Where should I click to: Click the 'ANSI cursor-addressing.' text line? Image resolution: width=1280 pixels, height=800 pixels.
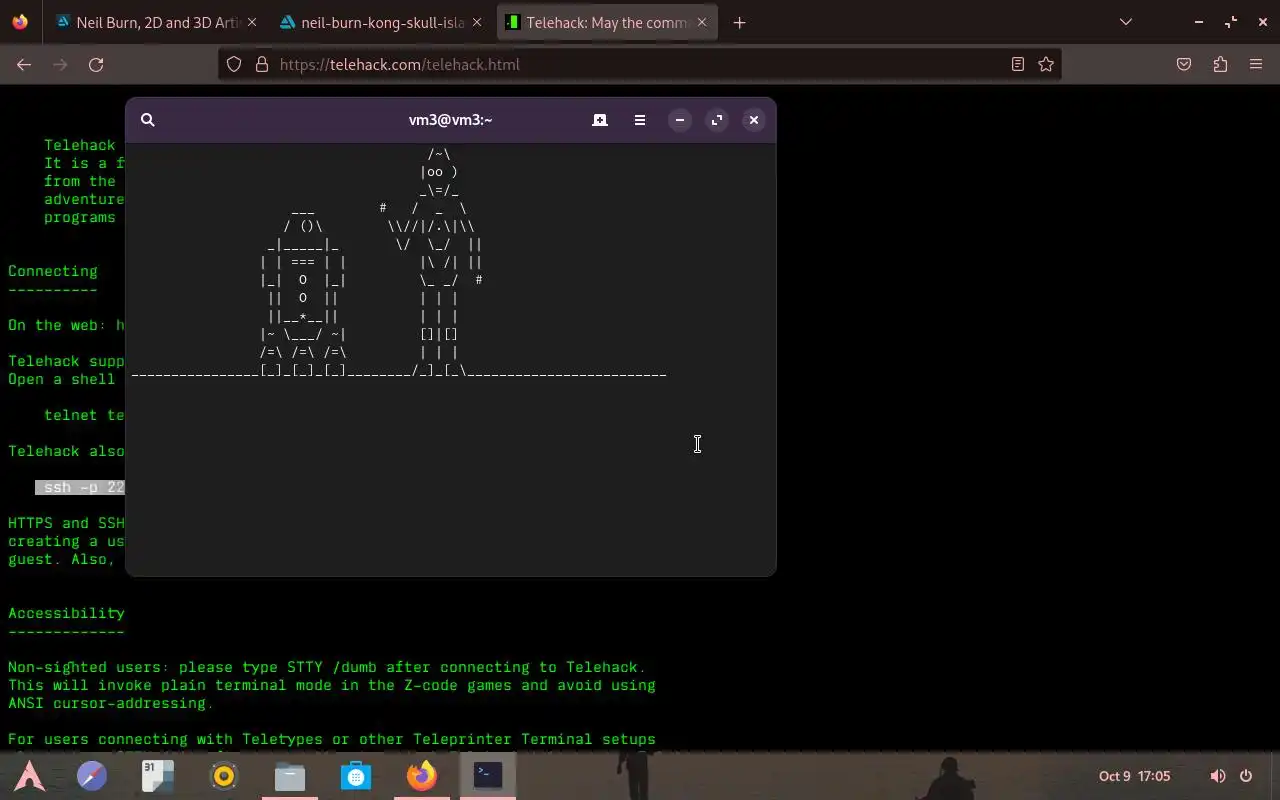coord(111,703)
